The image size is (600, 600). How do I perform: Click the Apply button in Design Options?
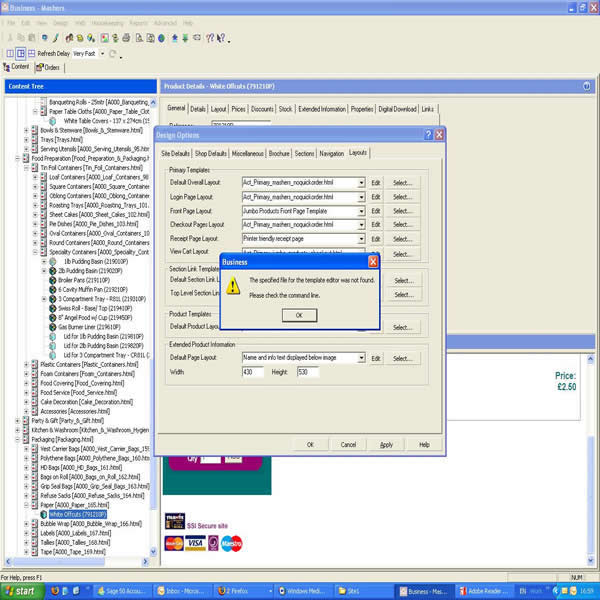(386, 445)
